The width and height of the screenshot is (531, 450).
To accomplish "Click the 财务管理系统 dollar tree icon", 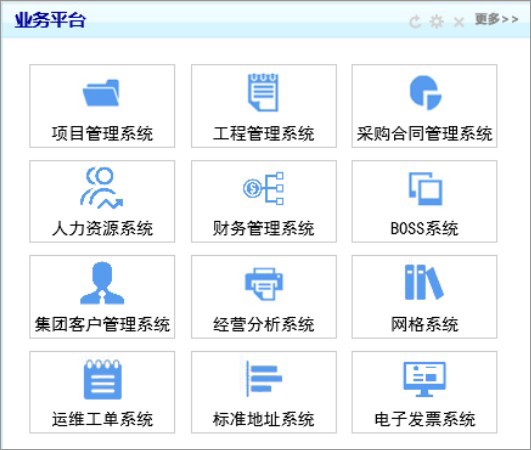I will 263,188.
